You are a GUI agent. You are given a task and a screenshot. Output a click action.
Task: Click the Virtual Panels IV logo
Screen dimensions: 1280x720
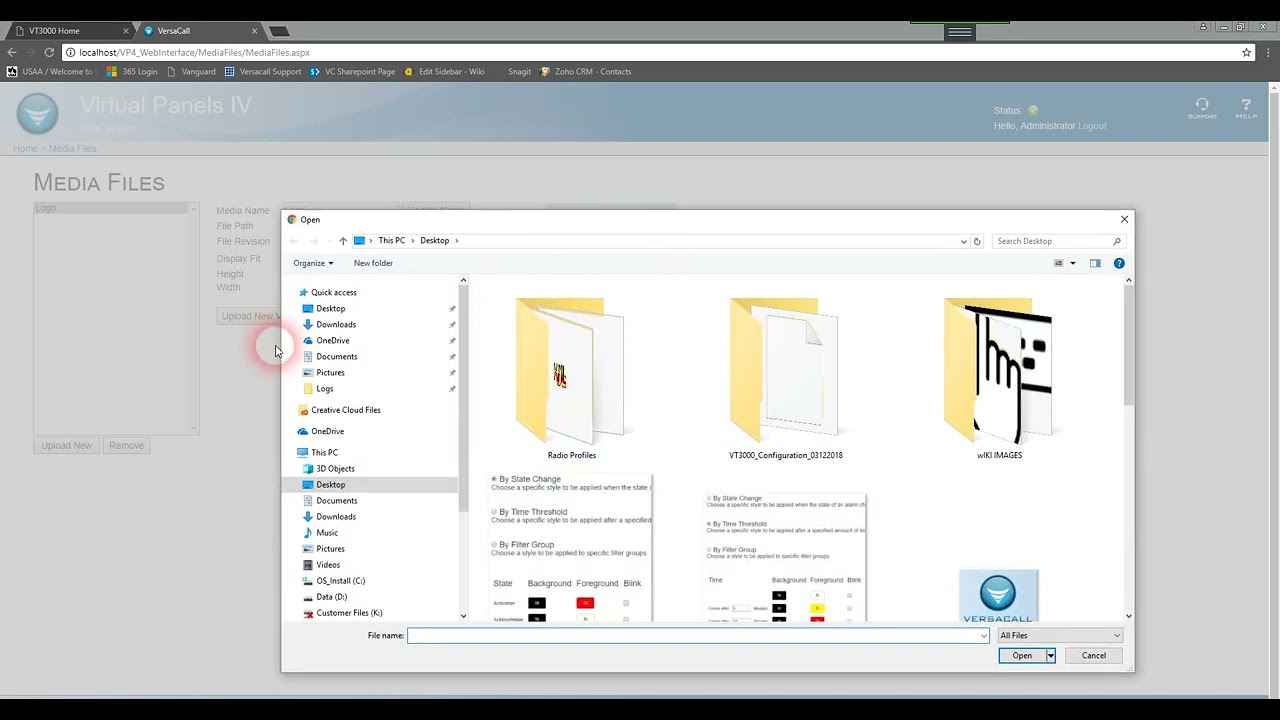(x=37, y=113)
